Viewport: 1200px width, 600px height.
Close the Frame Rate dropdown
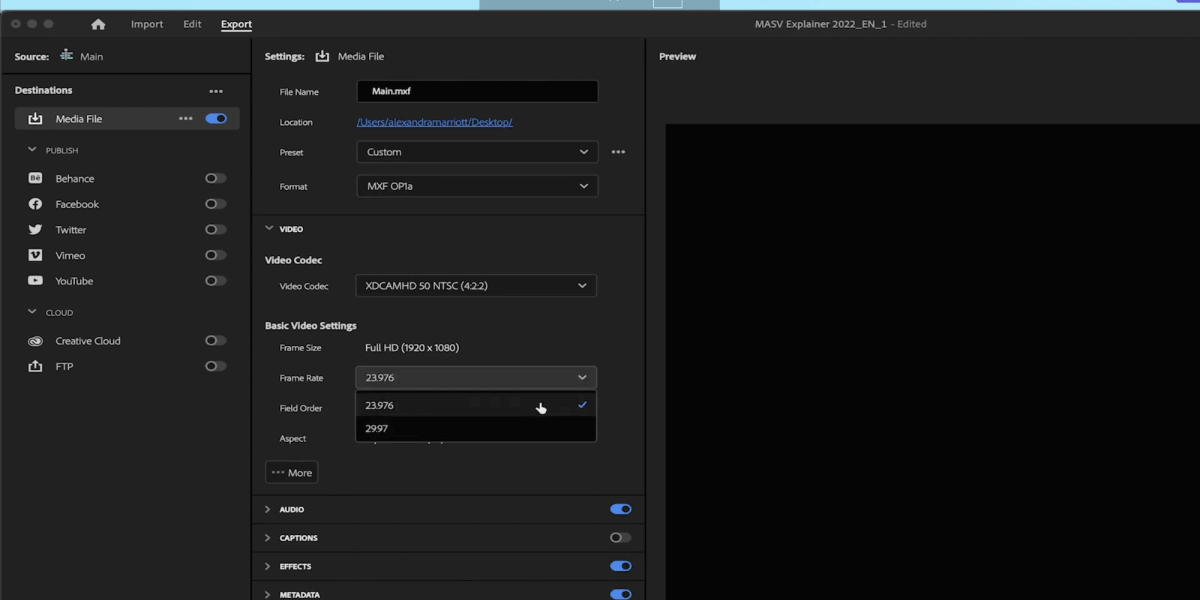click(476, 378)
